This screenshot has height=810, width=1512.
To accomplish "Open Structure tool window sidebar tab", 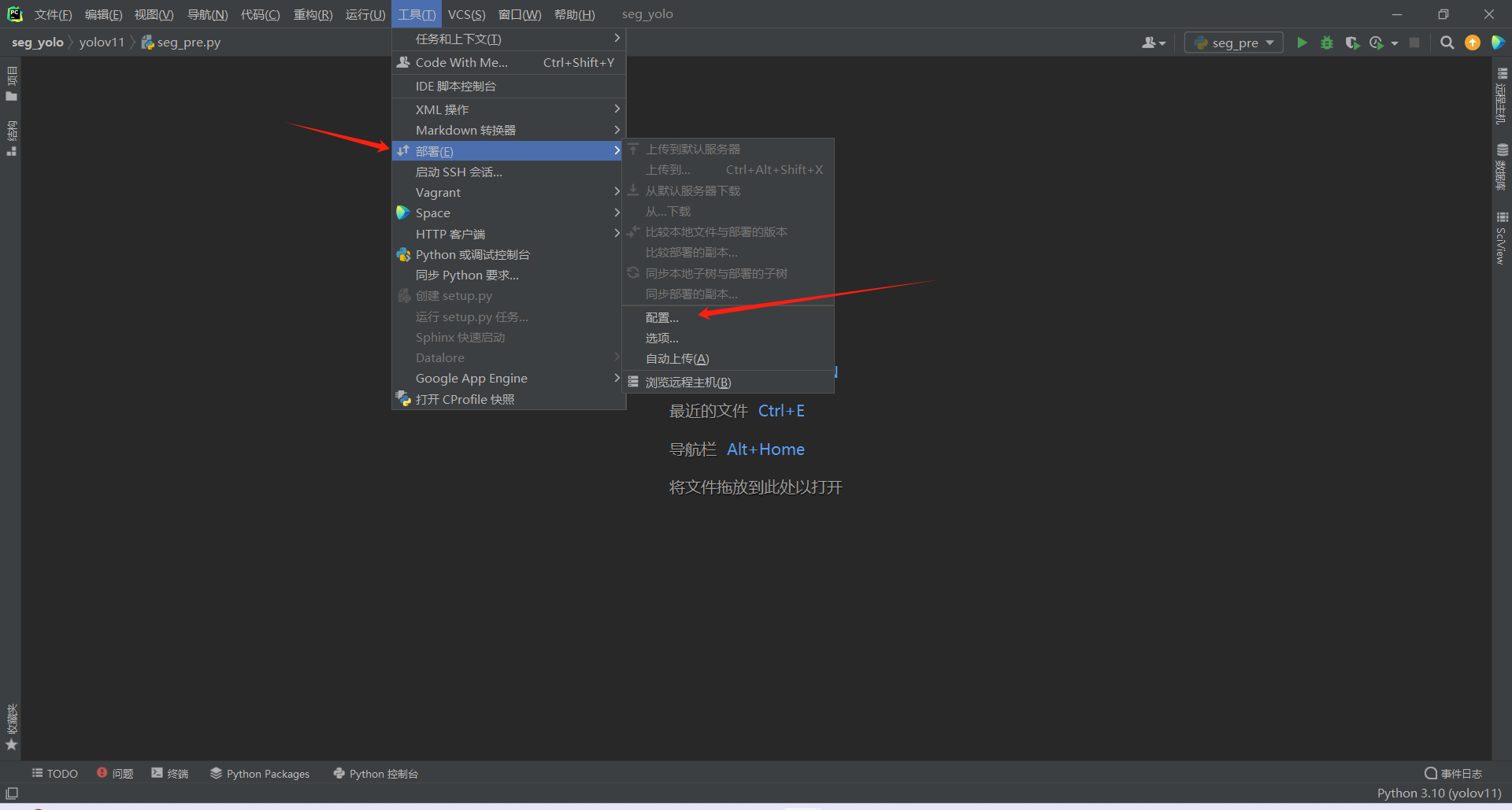I will (11, 138).
